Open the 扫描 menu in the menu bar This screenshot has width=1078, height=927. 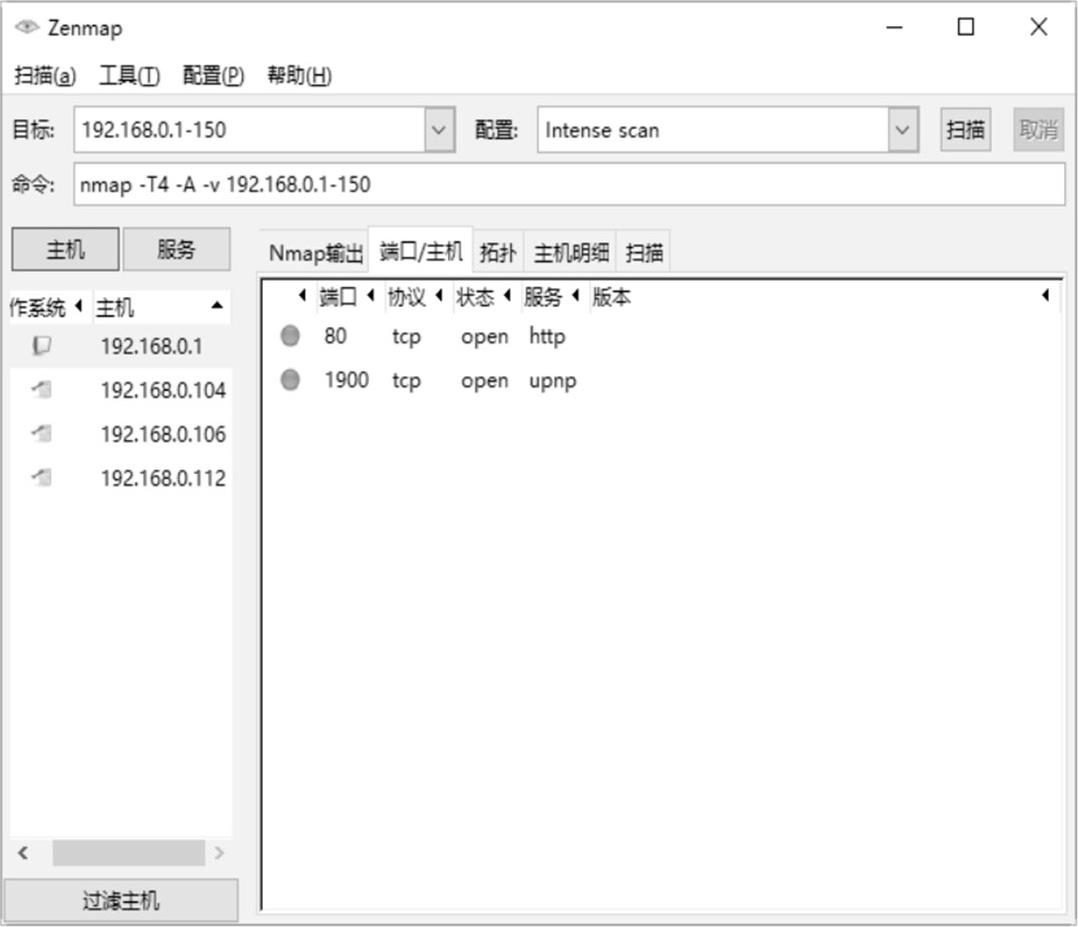tap(45, 76)
